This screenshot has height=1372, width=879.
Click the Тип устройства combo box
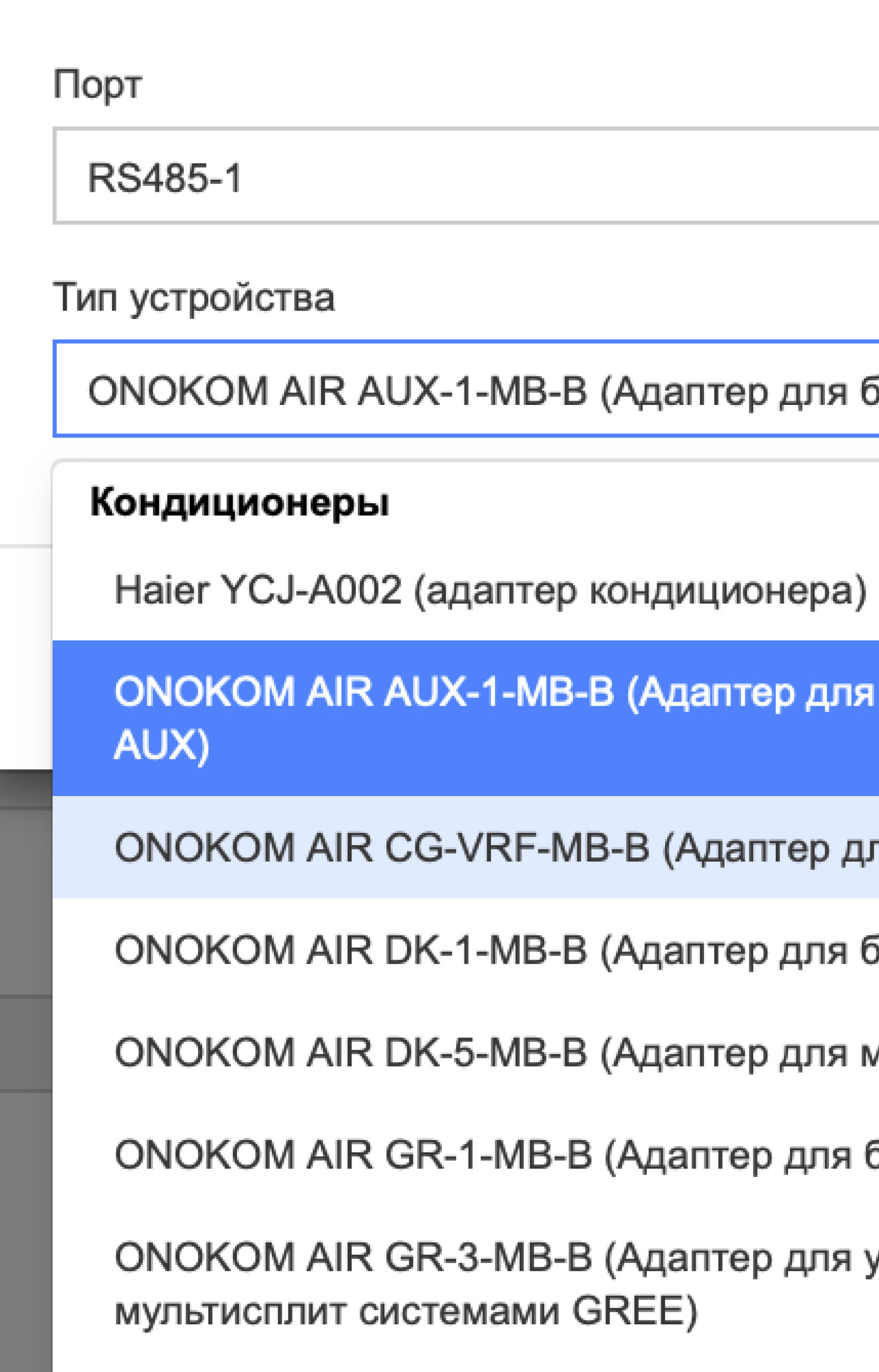[467, 390]
